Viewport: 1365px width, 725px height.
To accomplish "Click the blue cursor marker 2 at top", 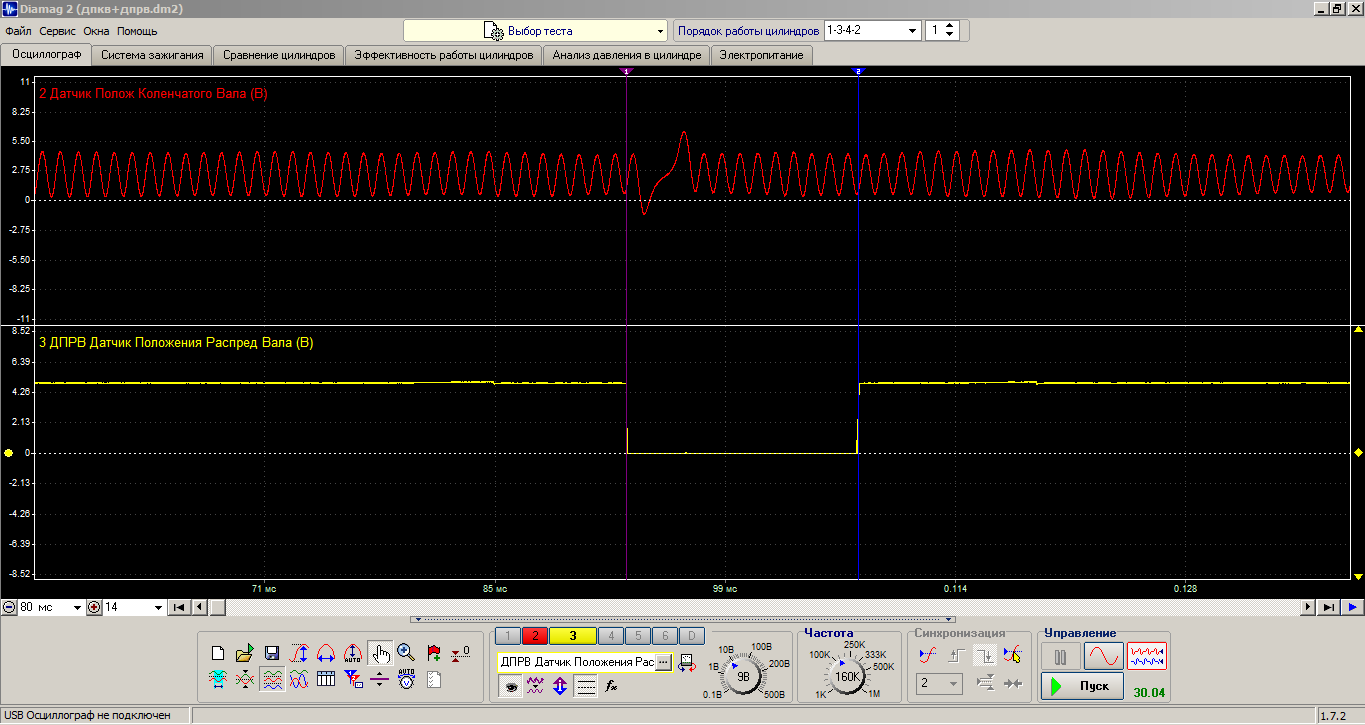I will 858,72.
